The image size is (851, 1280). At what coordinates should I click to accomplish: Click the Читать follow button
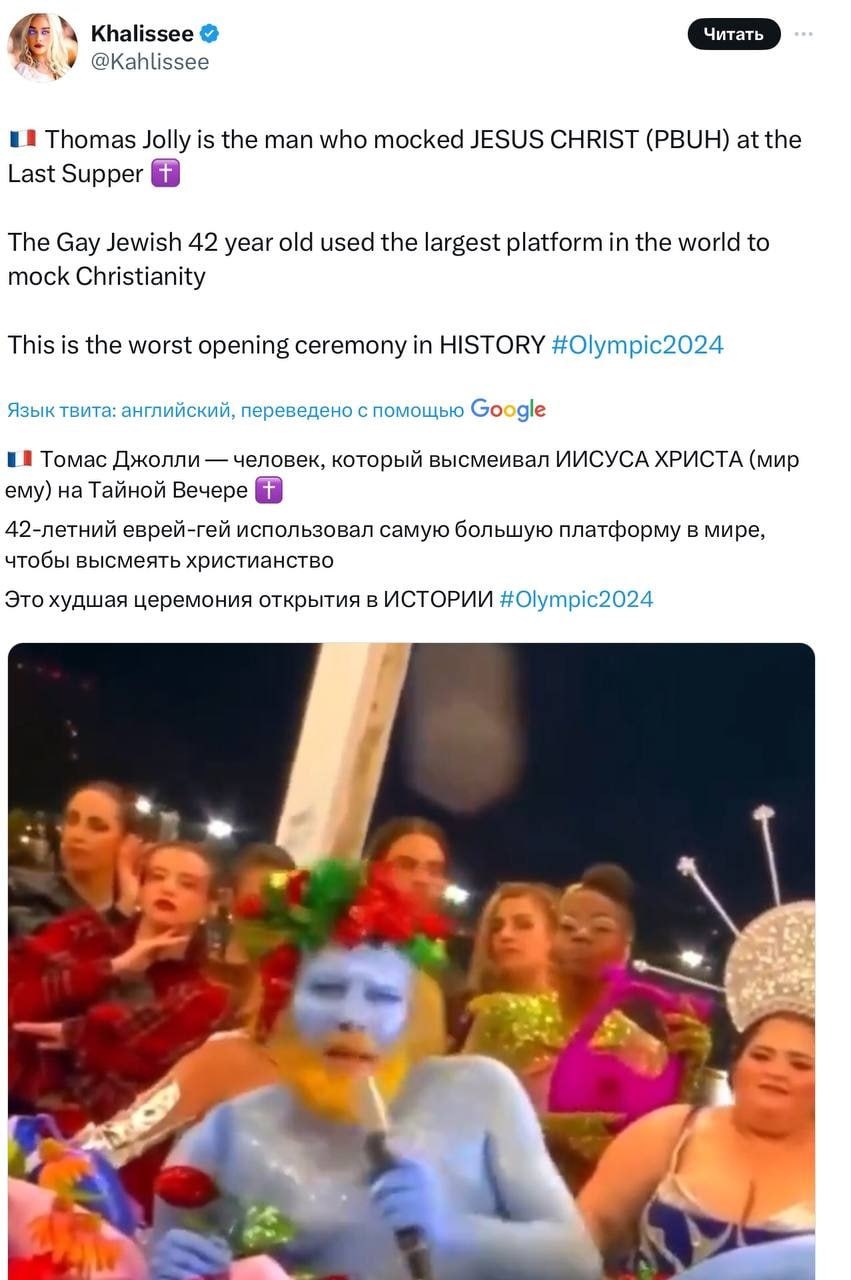pos(734,34)
